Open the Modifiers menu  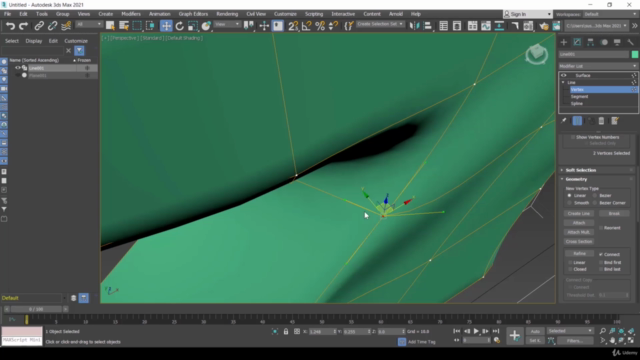131,14
